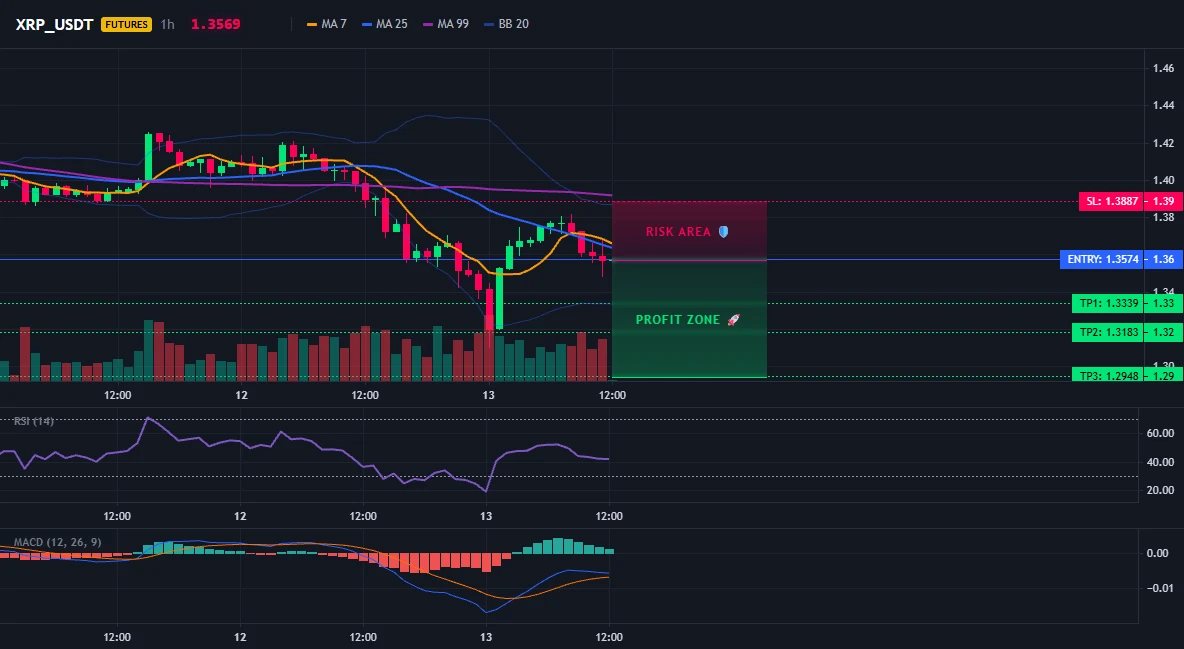
Task: Click the 60.00 RSI axis value
Action: 1161,434
